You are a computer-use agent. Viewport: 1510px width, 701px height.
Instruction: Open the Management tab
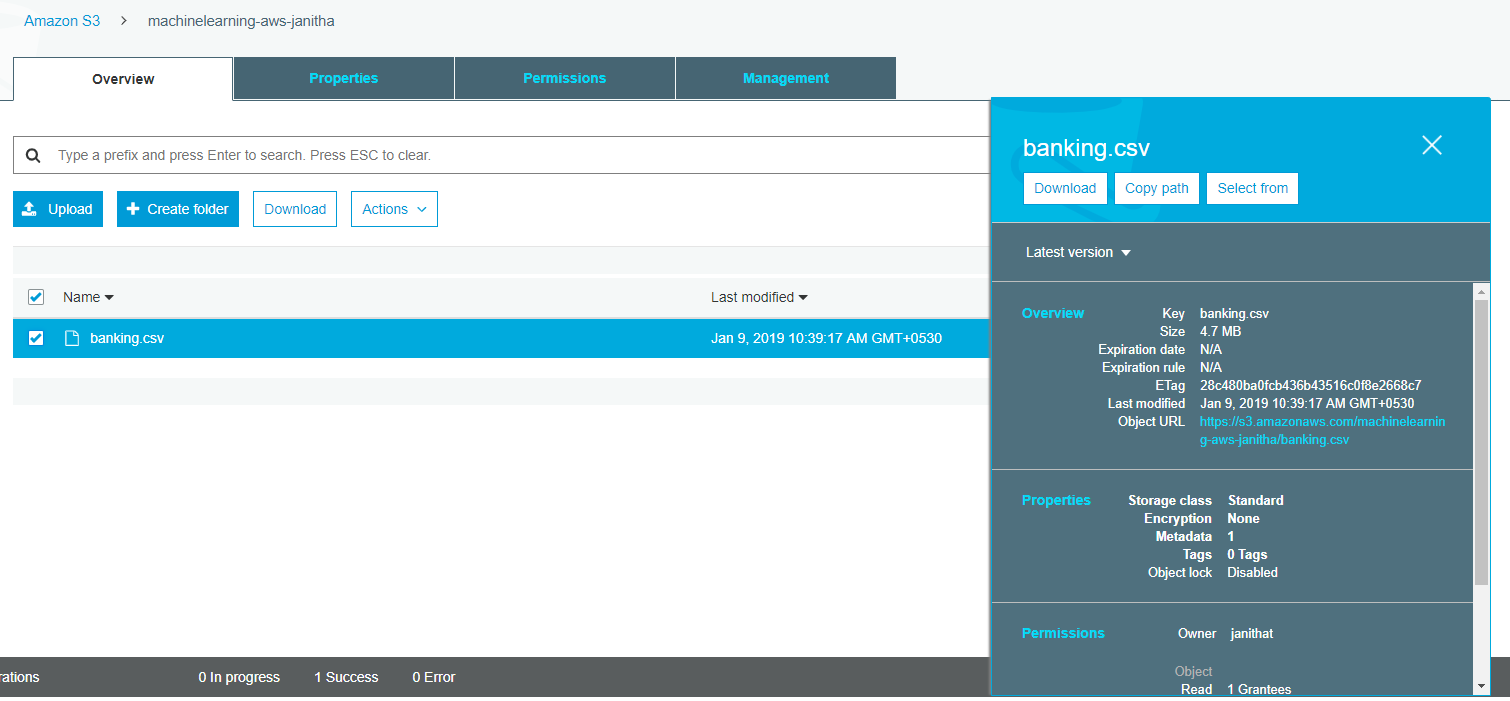click(x=786, y=78)
